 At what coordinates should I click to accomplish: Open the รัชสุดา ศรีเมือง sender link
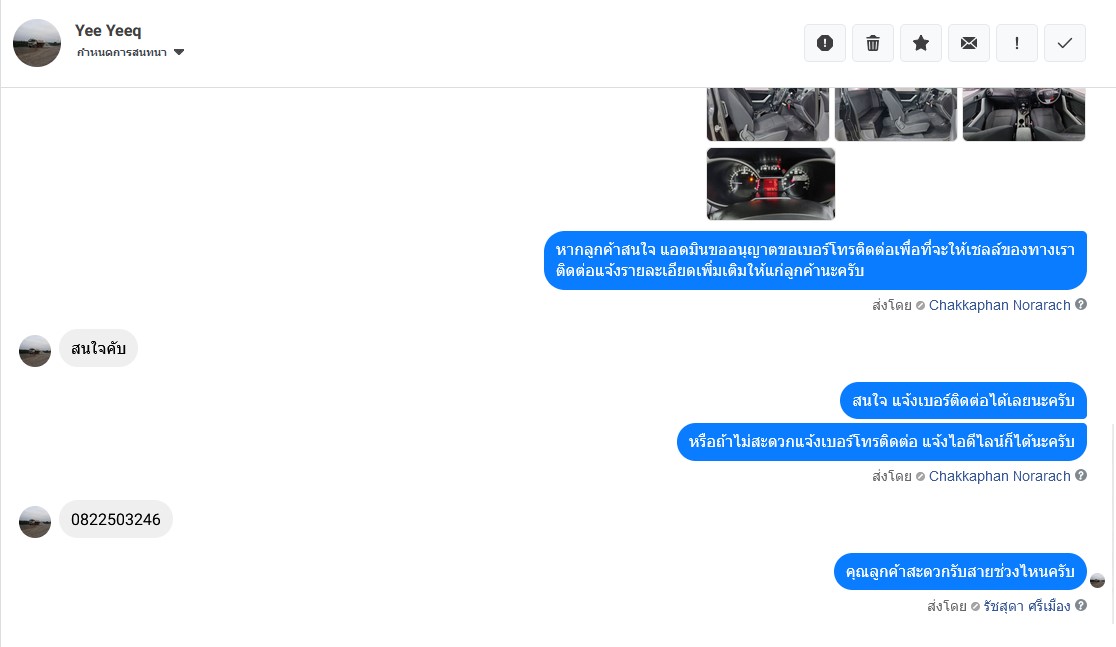tap(1026, 606)
